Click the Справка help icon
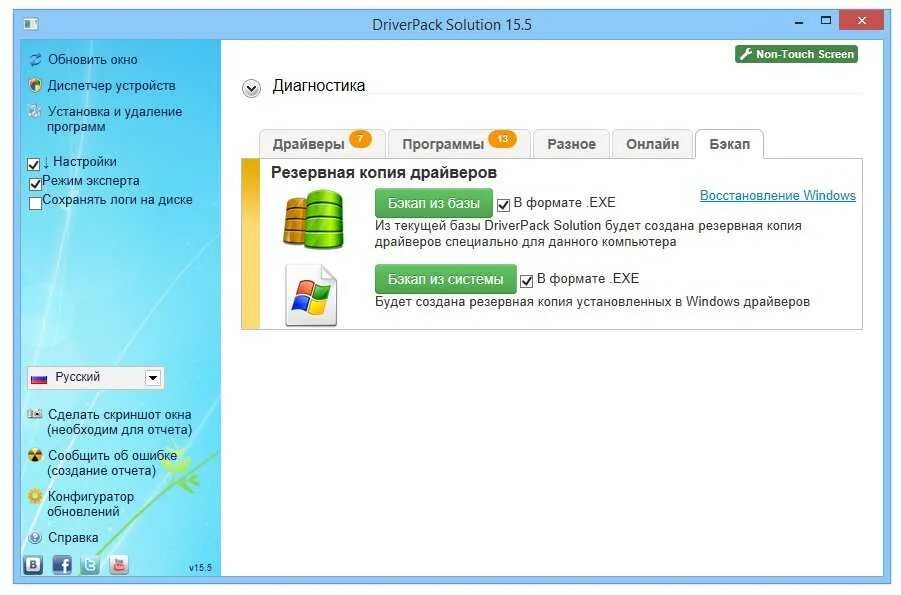Viewport: 901px width, 595px height. pyautogui.click(x=35, y=538)
